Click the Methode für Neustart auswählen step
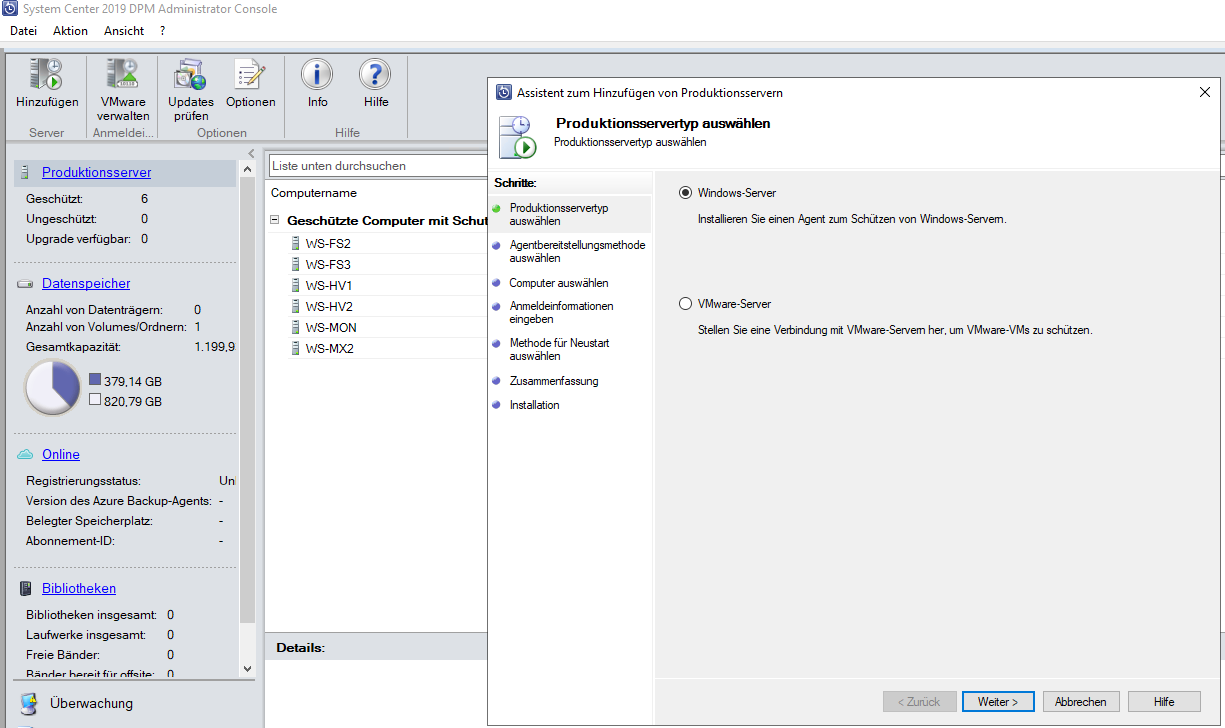Image resolution: width=1225 pixels, height=728 pixels. point(559,349)
